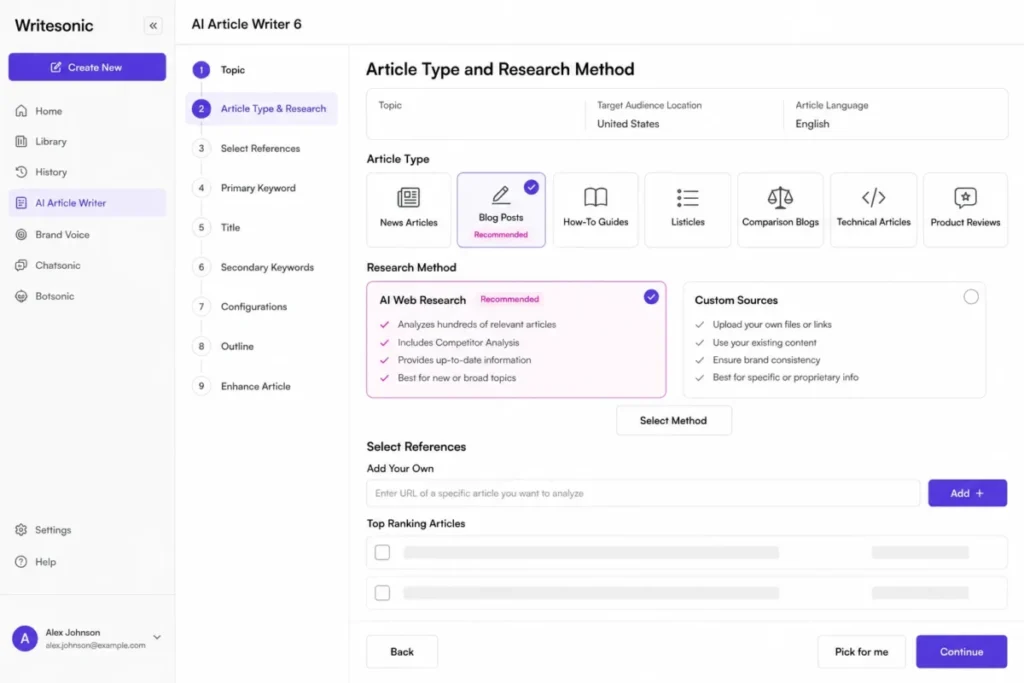Click the Add + button
The width and height of the screenshot is (1024, 683).
click(x=967, y=493)
